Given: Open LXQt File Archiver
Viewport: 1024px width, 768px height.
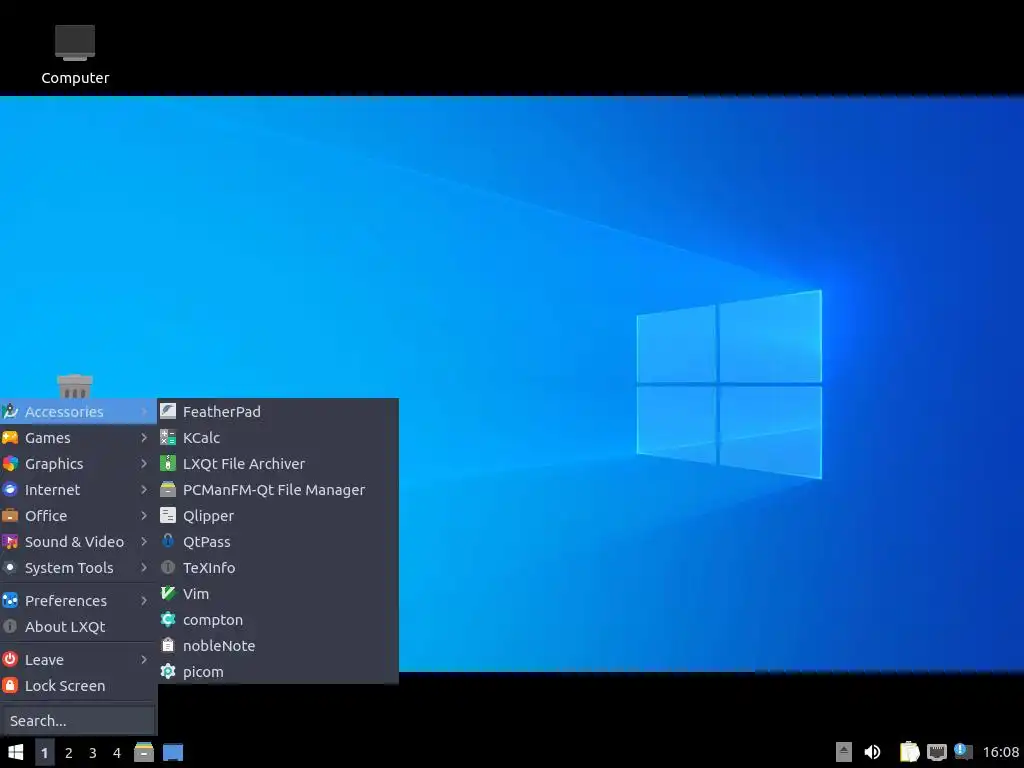Looking at the screenshot, I should click(x=278, y=464).
